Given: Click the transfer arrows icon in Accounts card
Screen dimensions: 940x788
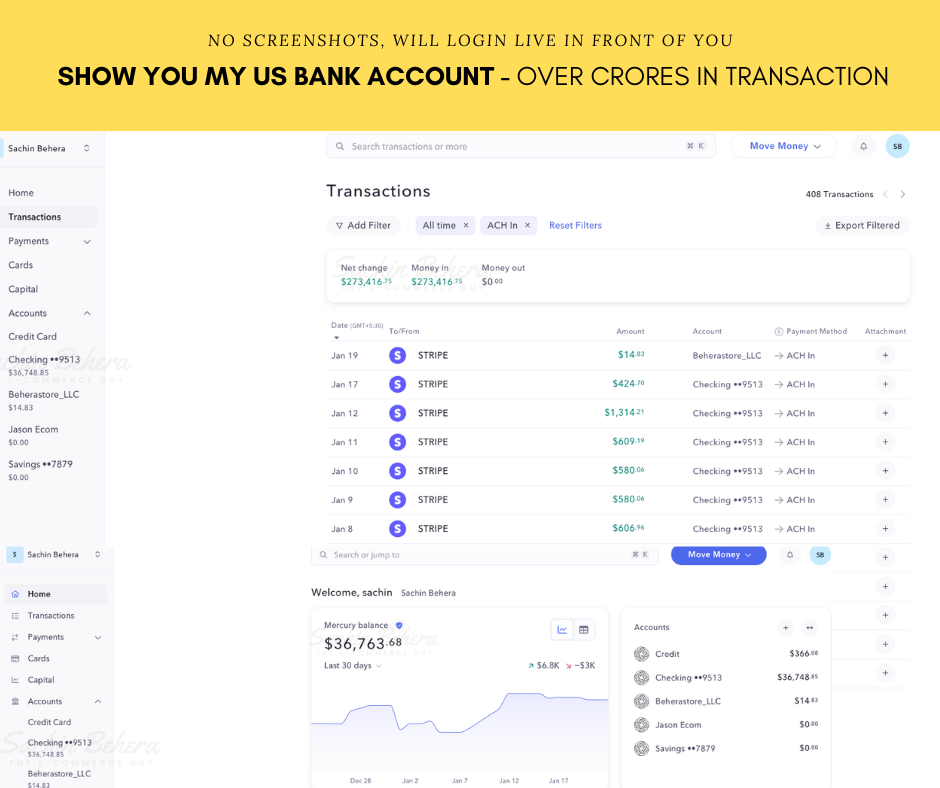Looking at the screenshot, I should coord(810,628).
